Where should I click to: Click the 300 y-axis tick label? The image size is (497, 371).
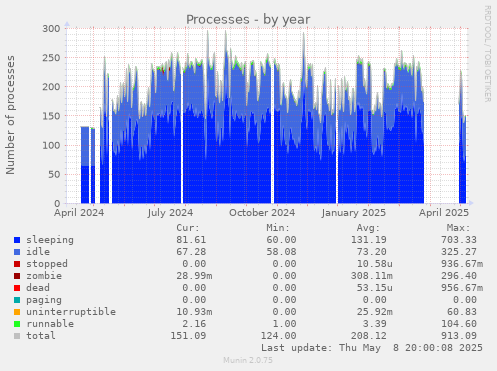(51, 29)
